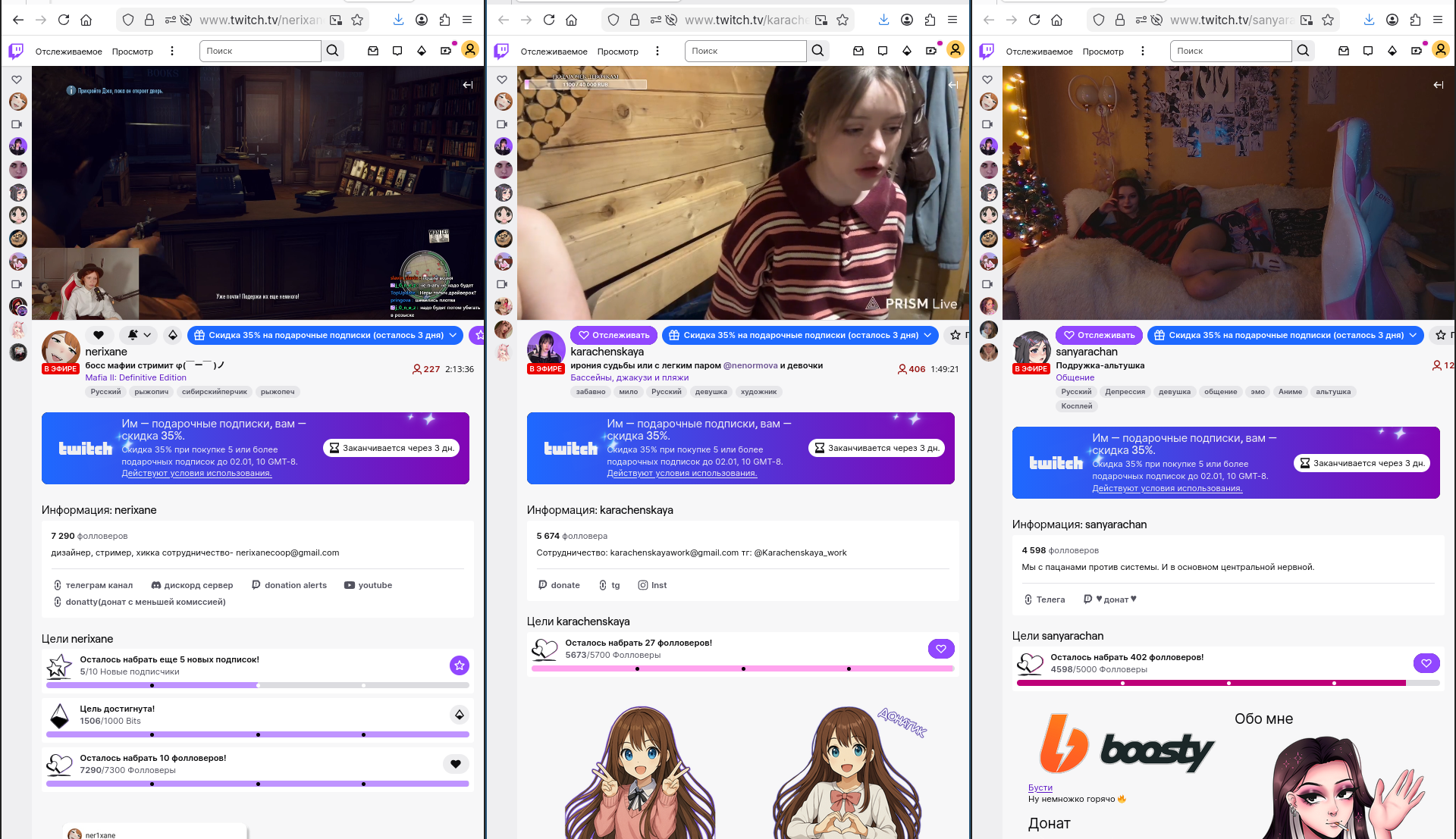This screenshot has width=1456, height=839.
Task: Follow sanyarachan with the Отслеживать button
Action: [1099, 335]
